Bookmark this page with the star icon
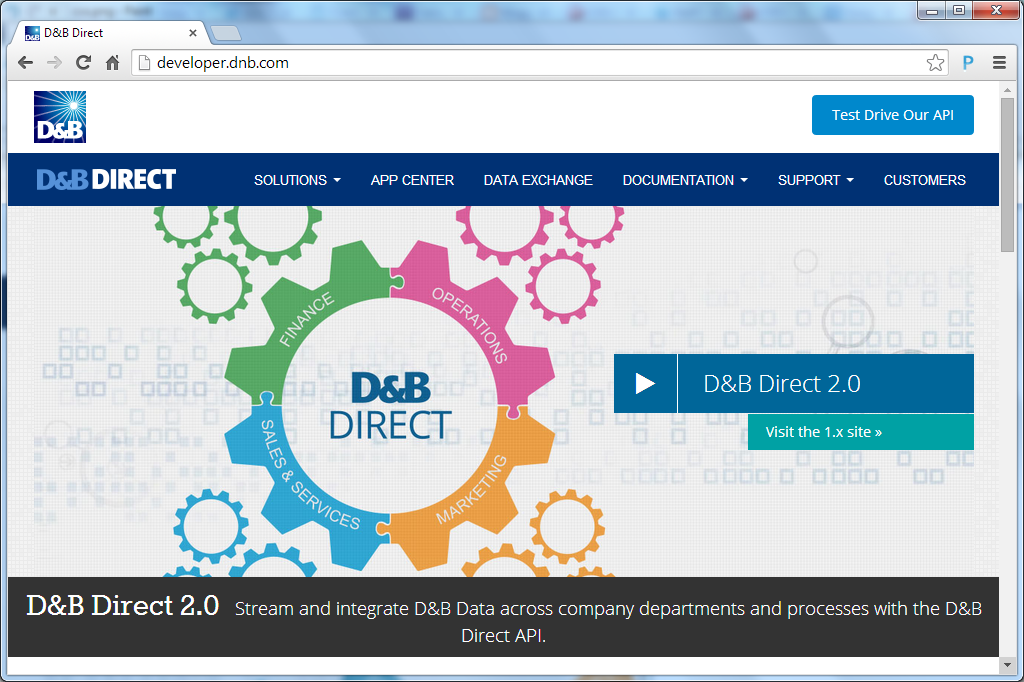The width and height of the screenshot is (1024, 682). [935, 63]
